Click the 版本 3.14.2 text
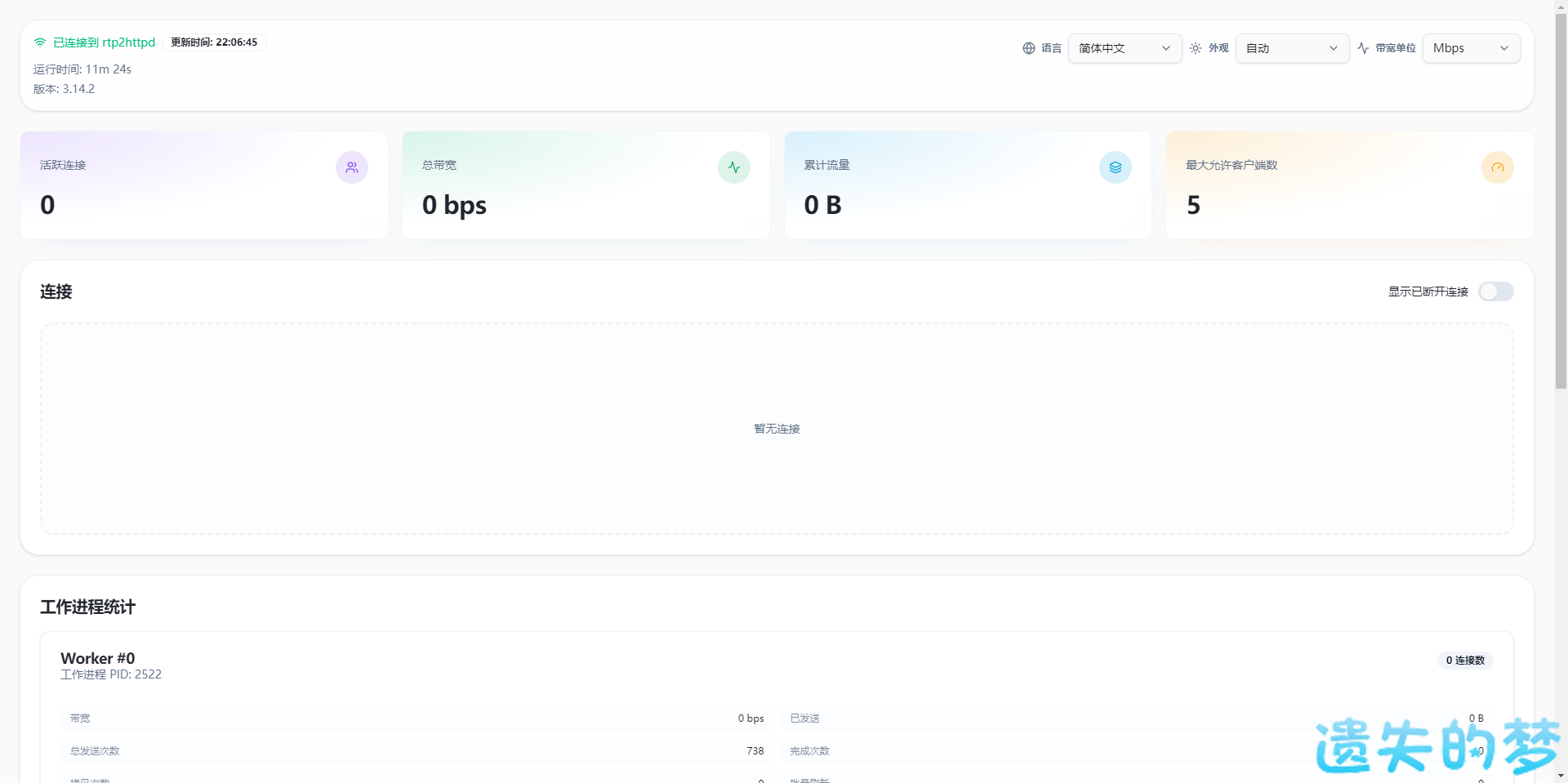 pyautogui.click(x=64, y=89)
